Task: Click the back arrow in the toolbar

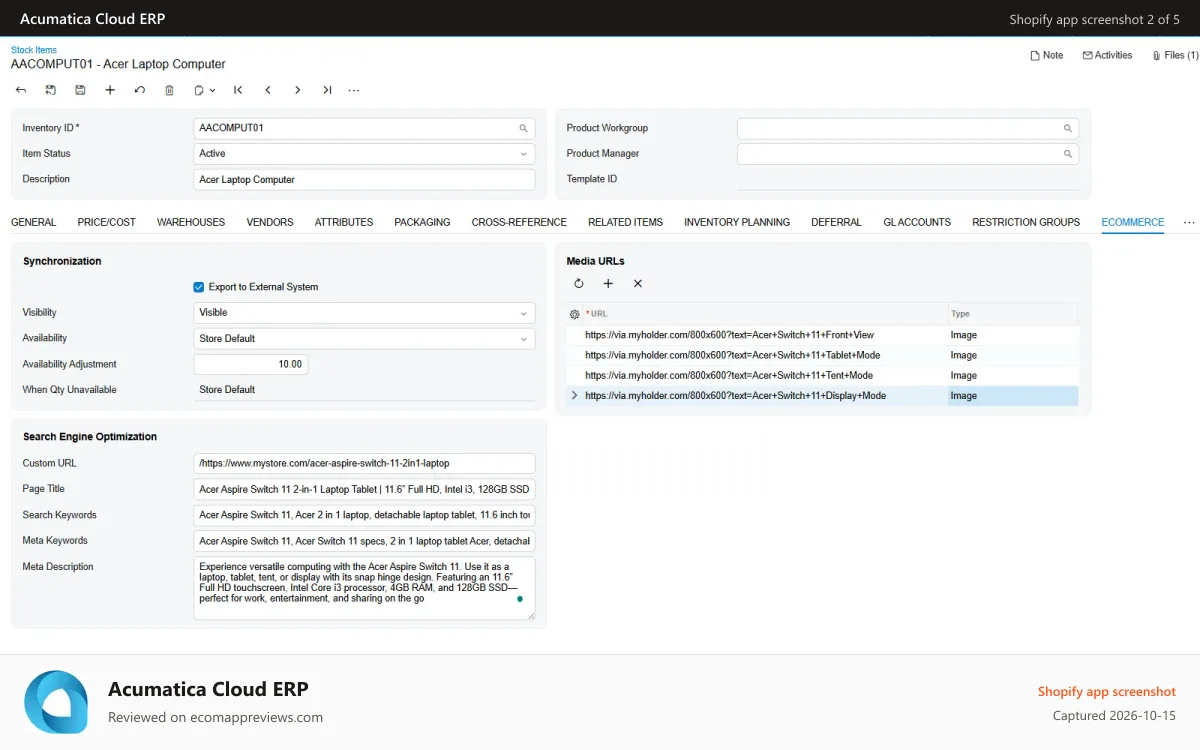Action: [21, 90]
